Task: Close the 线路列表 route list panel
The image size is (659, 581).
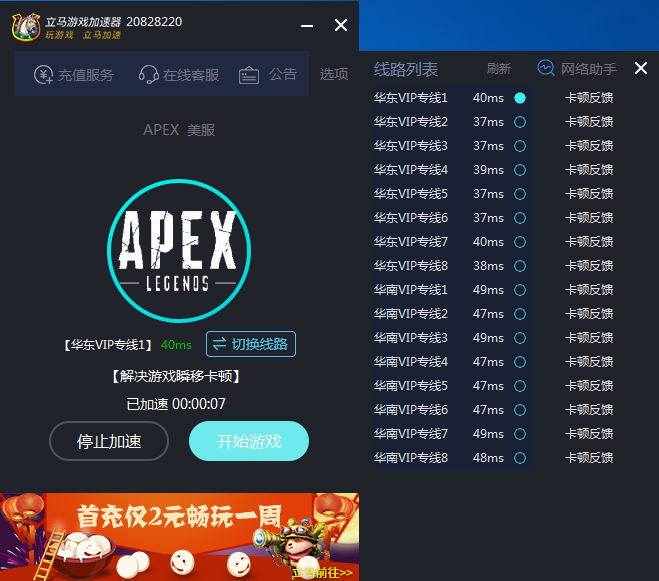Action: point(641,68)
